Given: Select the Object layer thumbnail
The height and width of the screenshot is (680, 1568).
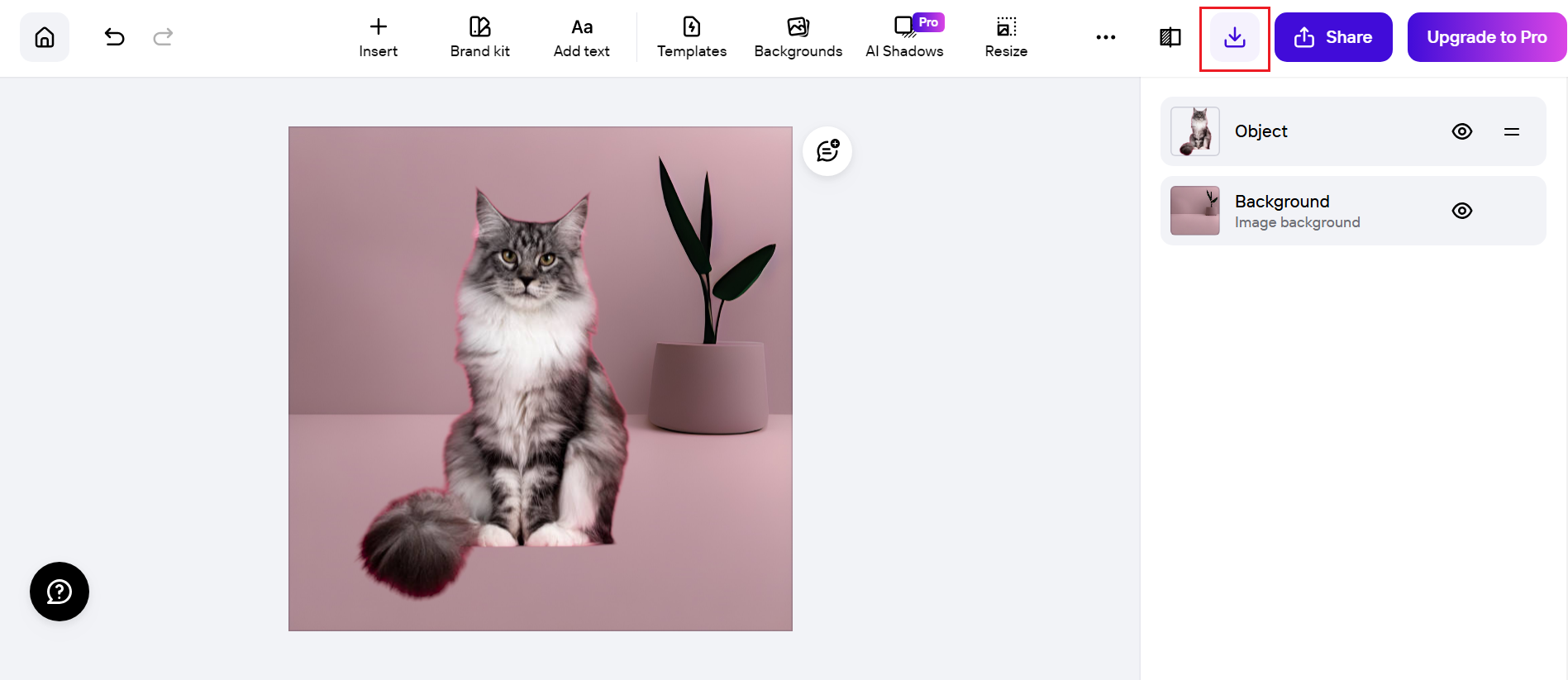Looking at the screenshot, I should pyautogui.click(x=1195, y=131).
